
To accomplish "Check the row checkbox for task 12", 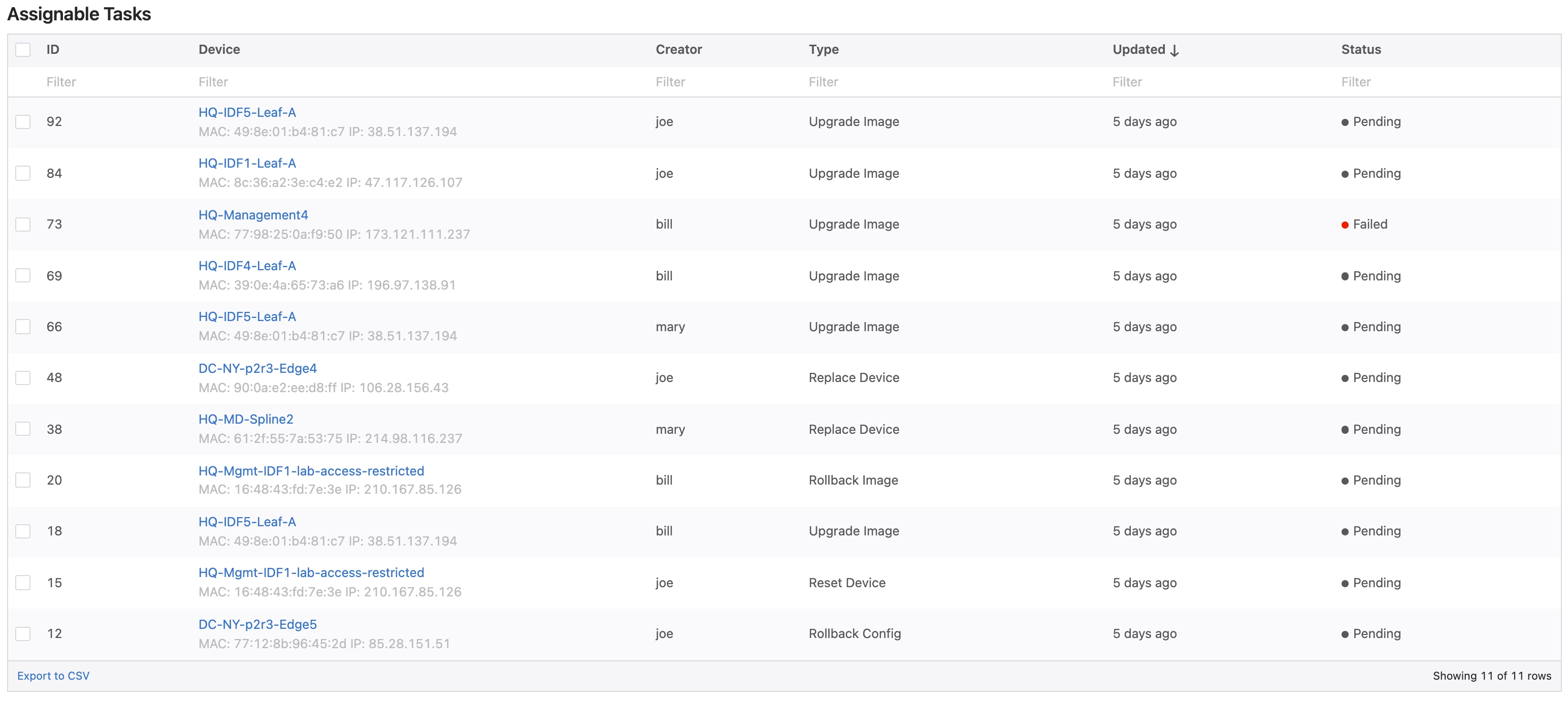I will tap(23, 633).
